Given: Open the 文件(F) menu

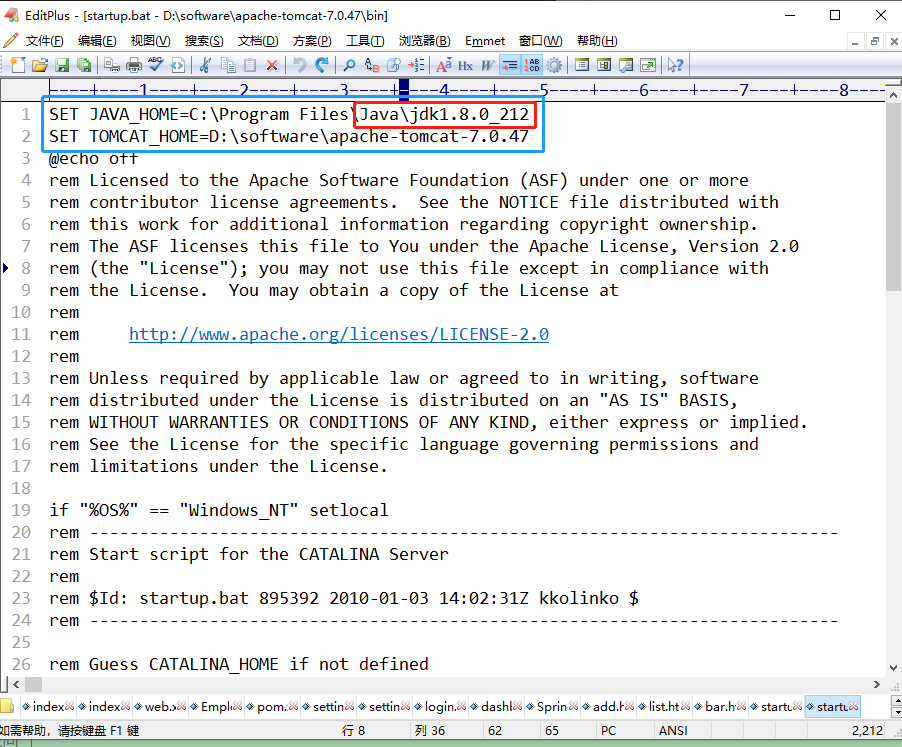Looking at the screenshot, I should point(44,41).
